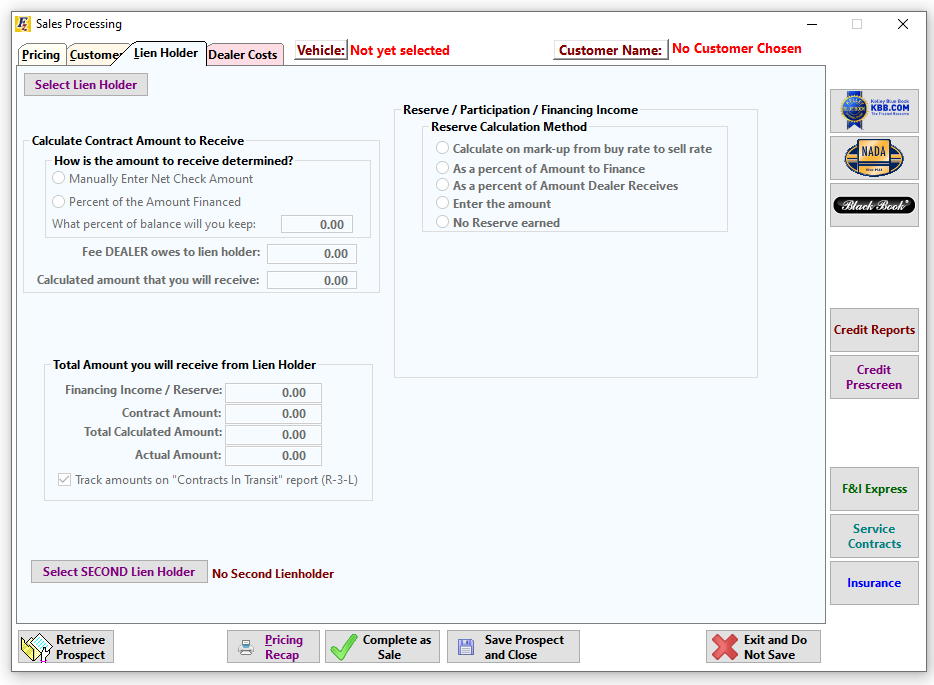934x685 pixels.
Task: Click the green checkmark Complete as Sale icon
Action: (344, 647)
